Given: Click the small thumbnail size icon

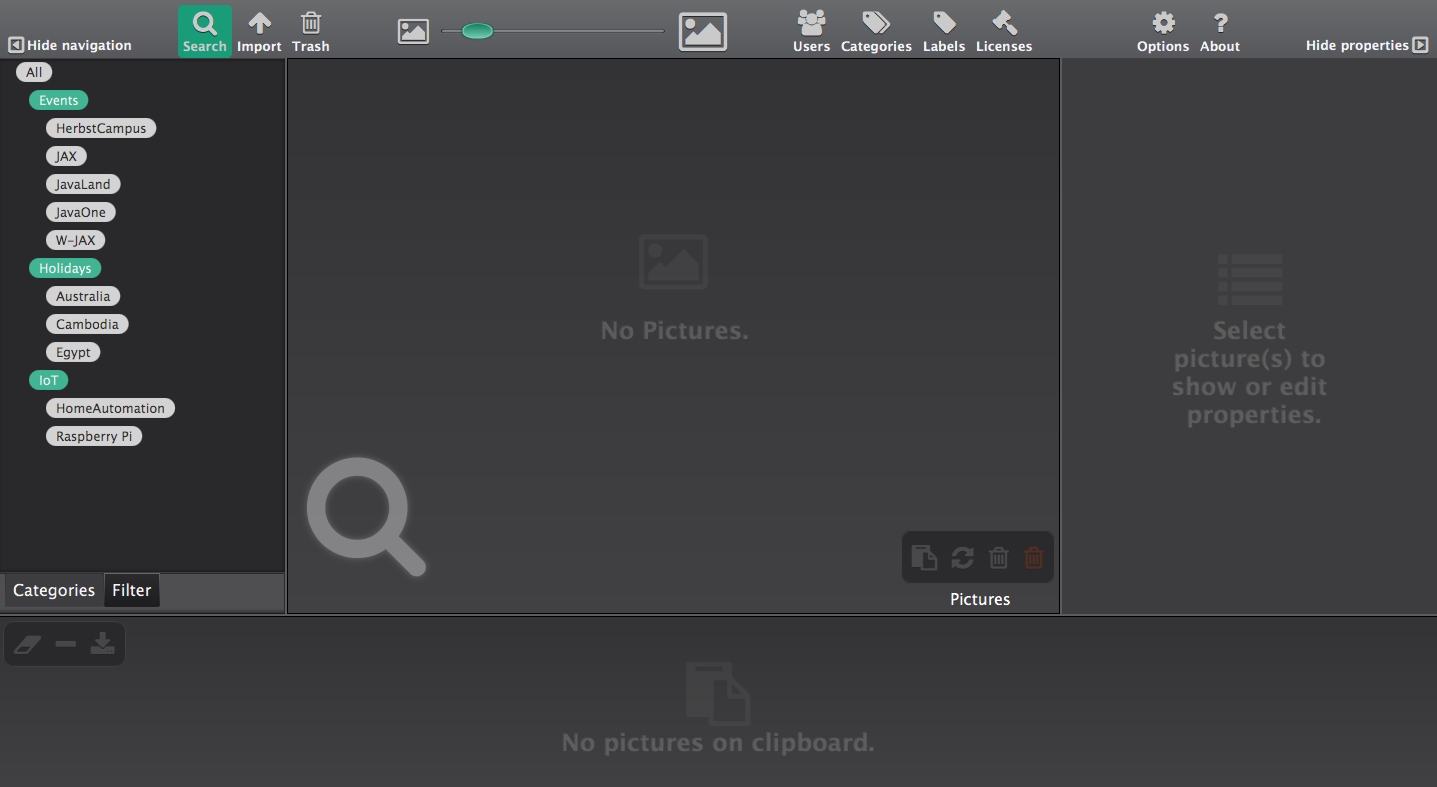Looking at the screenshot, I should (413, 32).
